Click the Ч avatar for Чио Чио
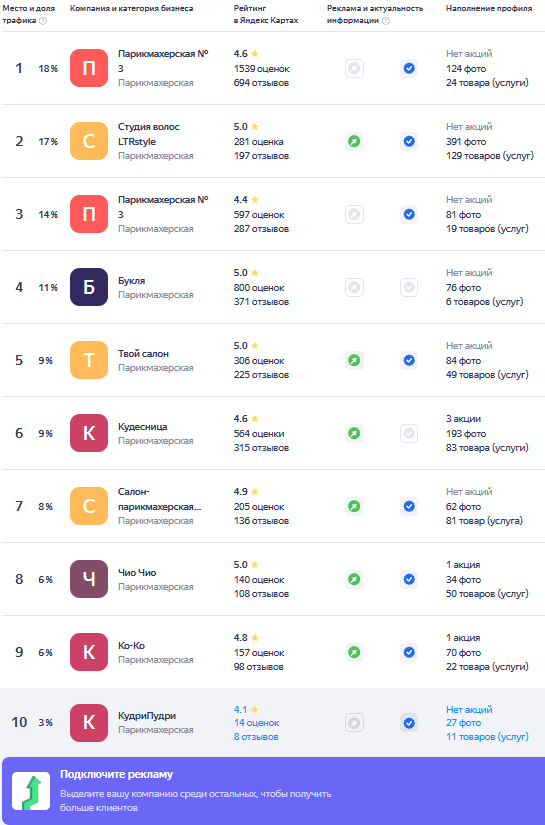 click(x=89, y=579)
